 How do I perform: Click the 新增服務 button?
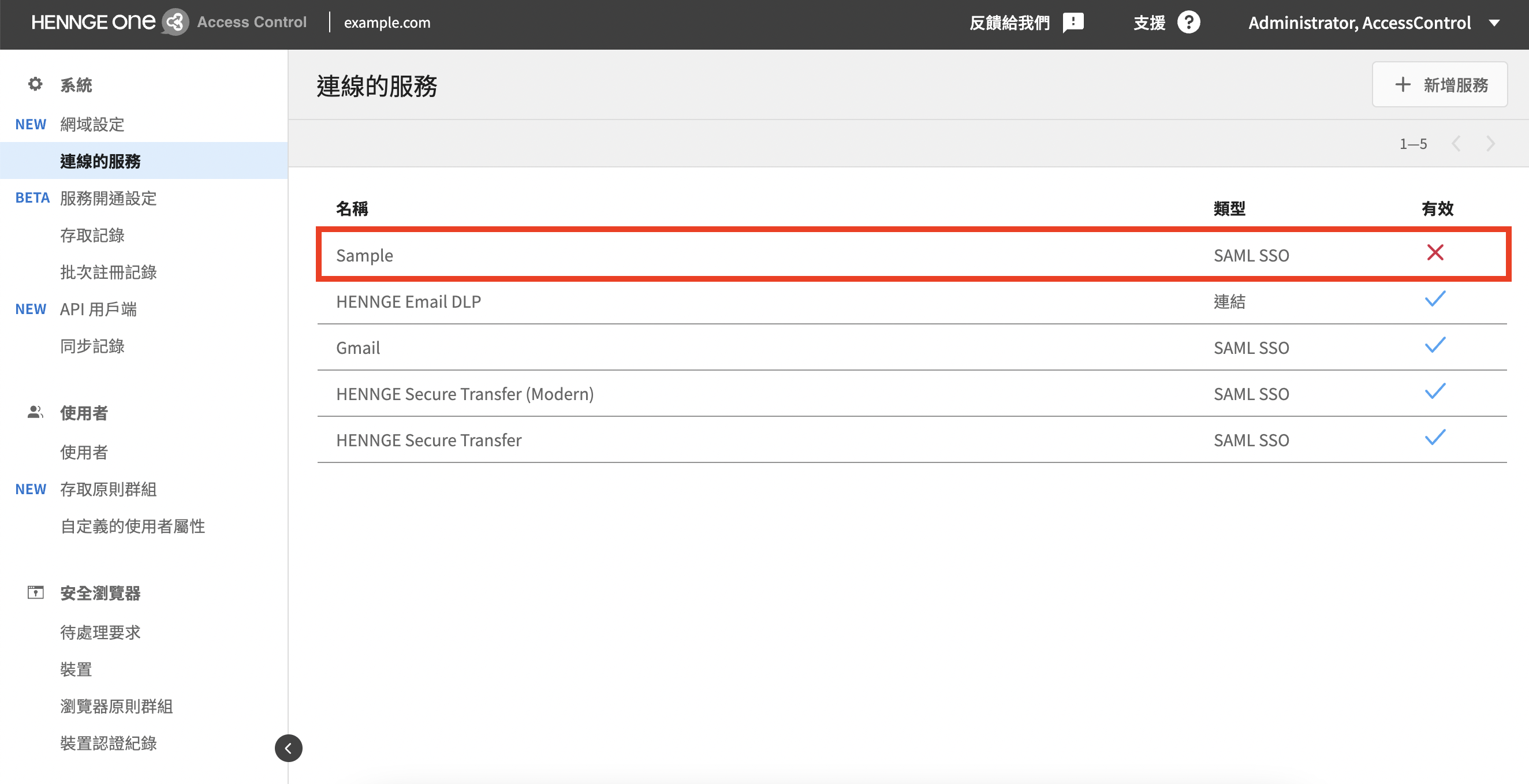click(1440, 84)
